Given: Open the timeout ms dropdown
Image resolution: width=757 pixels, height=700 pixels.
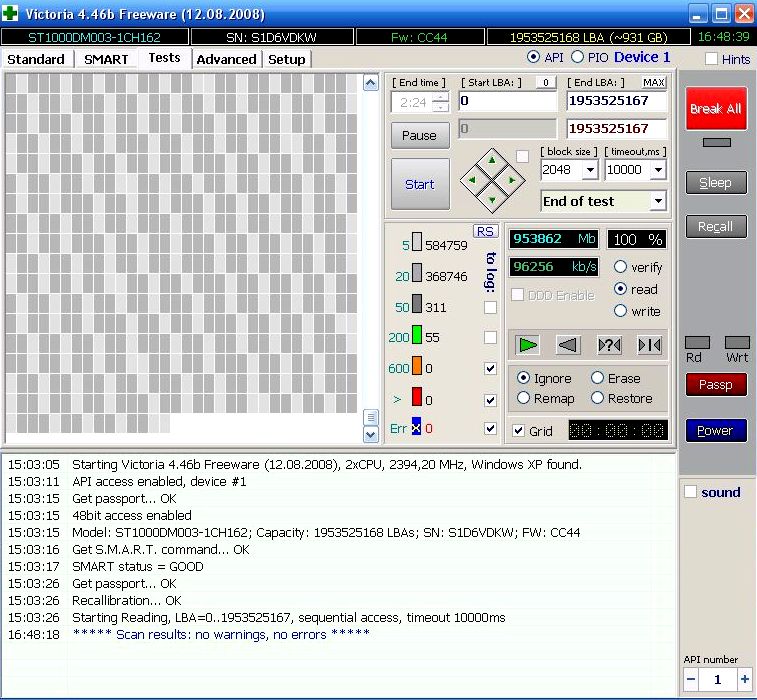Looking at the screenshot, I should 658,170.
